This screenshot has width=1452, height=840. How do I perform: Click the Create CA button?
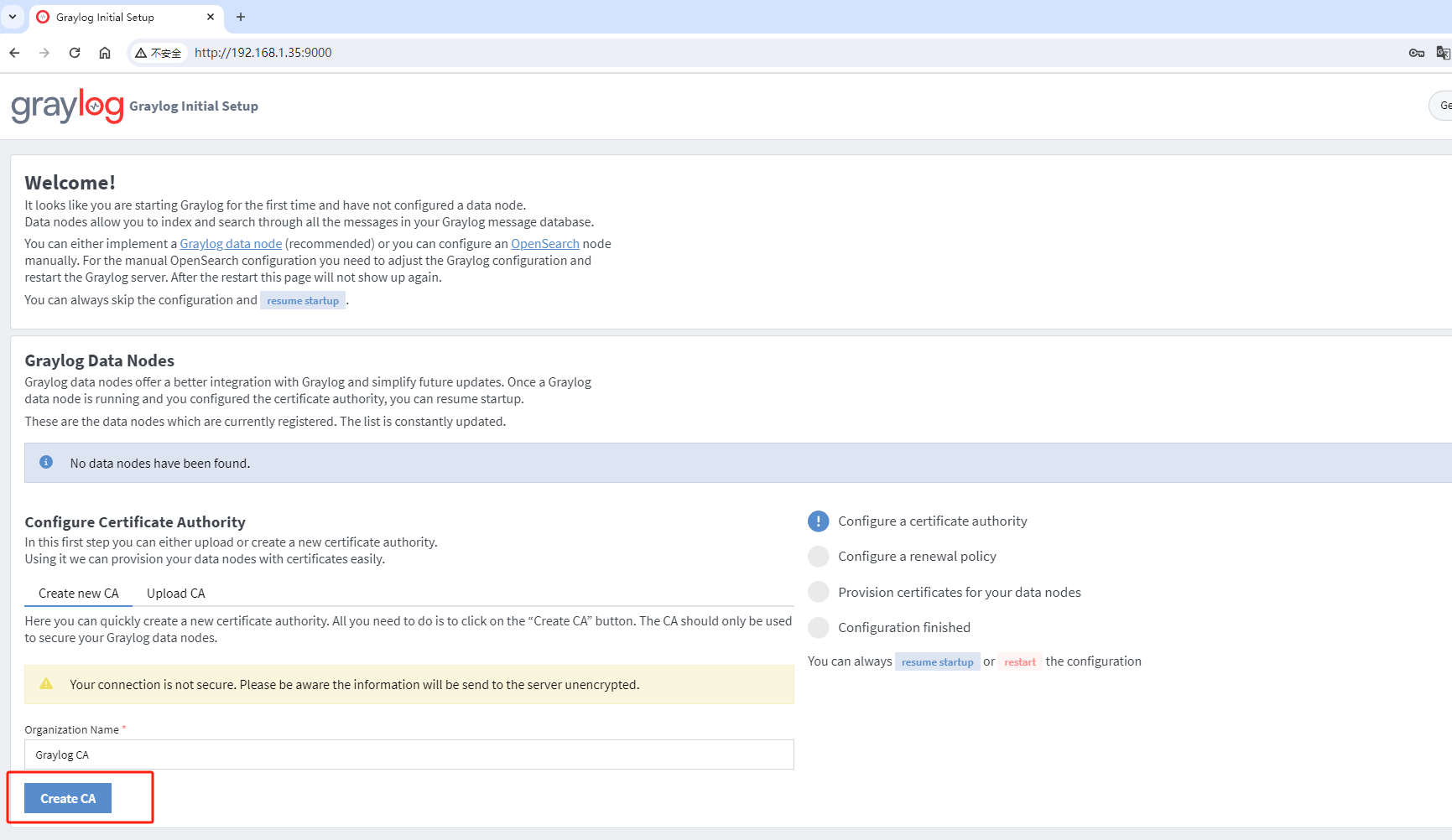tap(68, 798)
